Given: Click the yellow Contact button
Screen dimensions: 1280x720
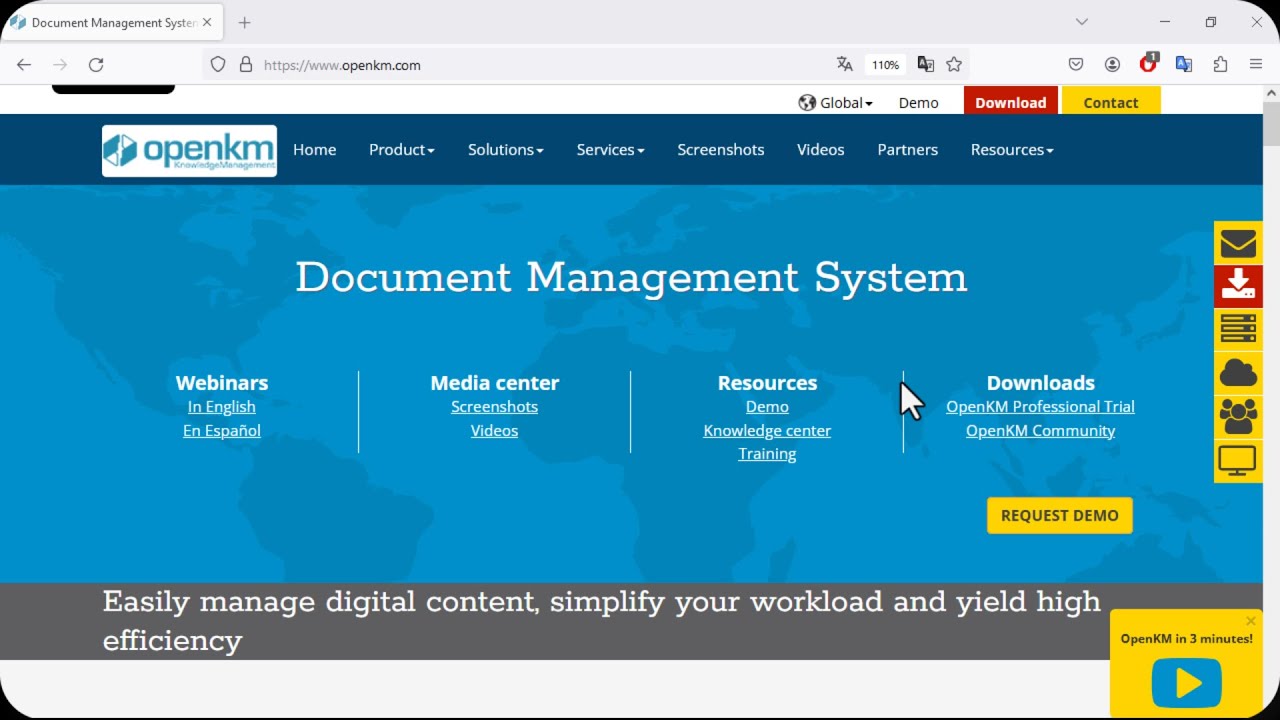Looking at the screenshot, I should pos(1111,102).
